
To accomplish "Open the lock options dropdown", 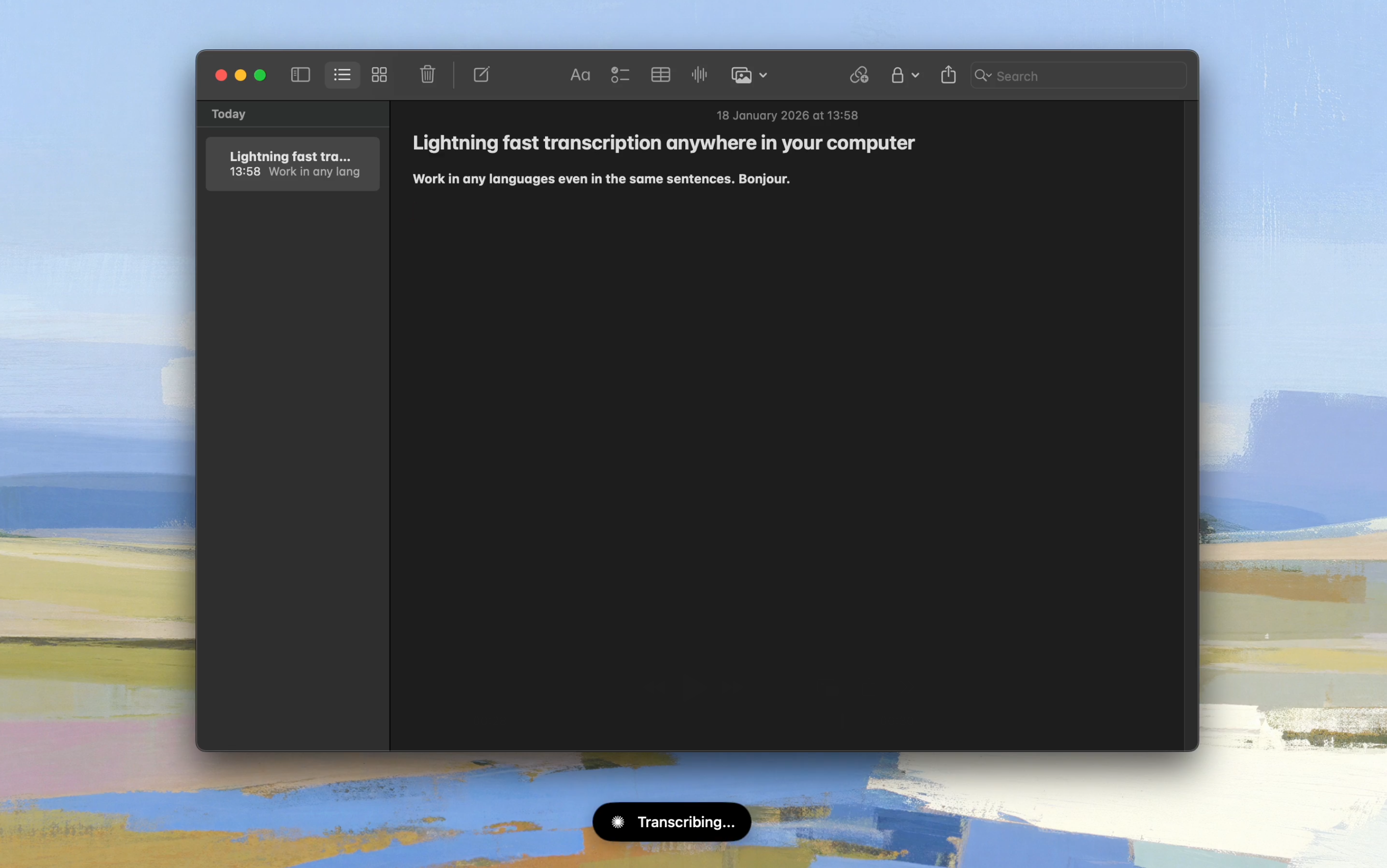I will click(915, 74).
